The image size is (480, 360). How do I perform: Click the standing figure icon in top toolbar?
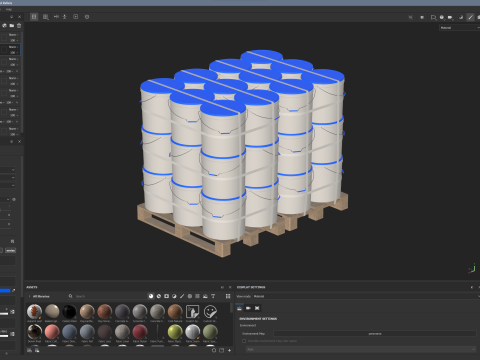click(x=65, y=17)
